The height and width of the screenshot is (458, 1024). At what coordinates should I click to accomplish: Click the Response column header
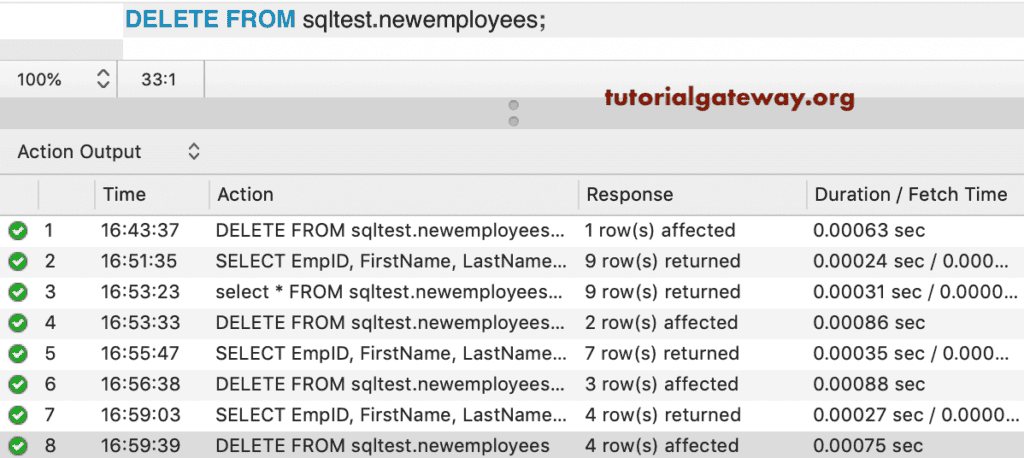pos(629,194)
